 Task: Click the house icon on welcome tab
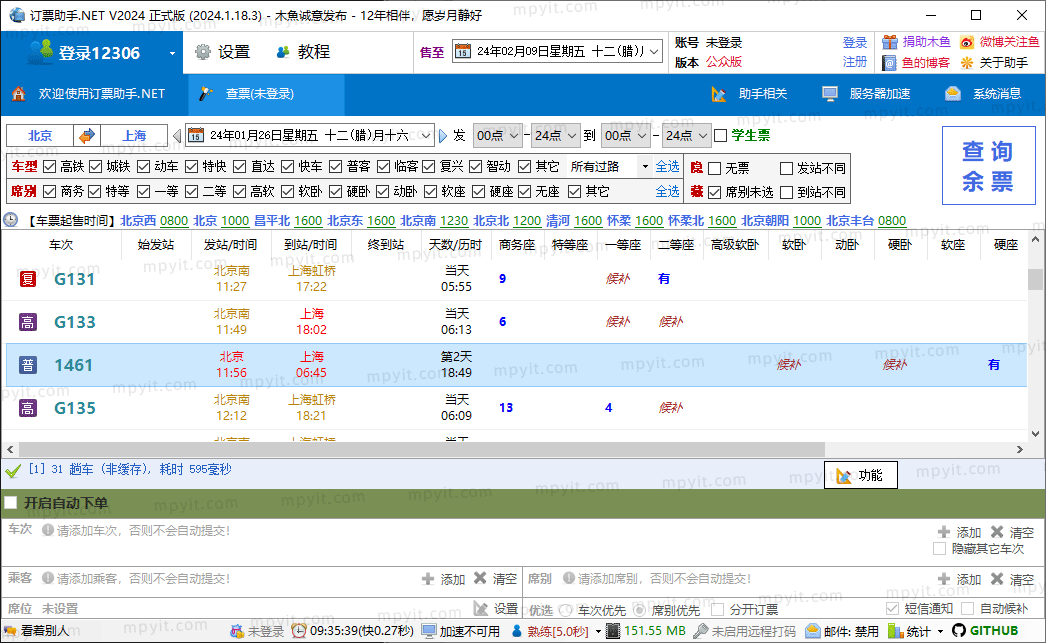(19, 94)
